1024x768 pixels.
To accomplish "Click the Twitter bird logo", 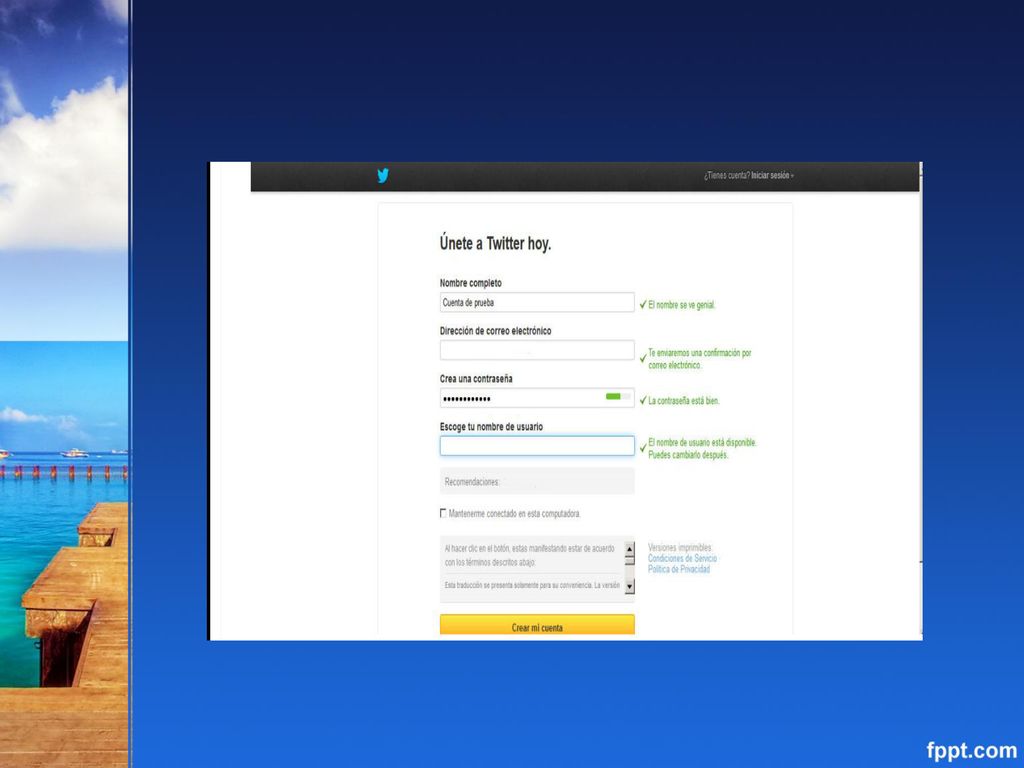I will (383, 175).
